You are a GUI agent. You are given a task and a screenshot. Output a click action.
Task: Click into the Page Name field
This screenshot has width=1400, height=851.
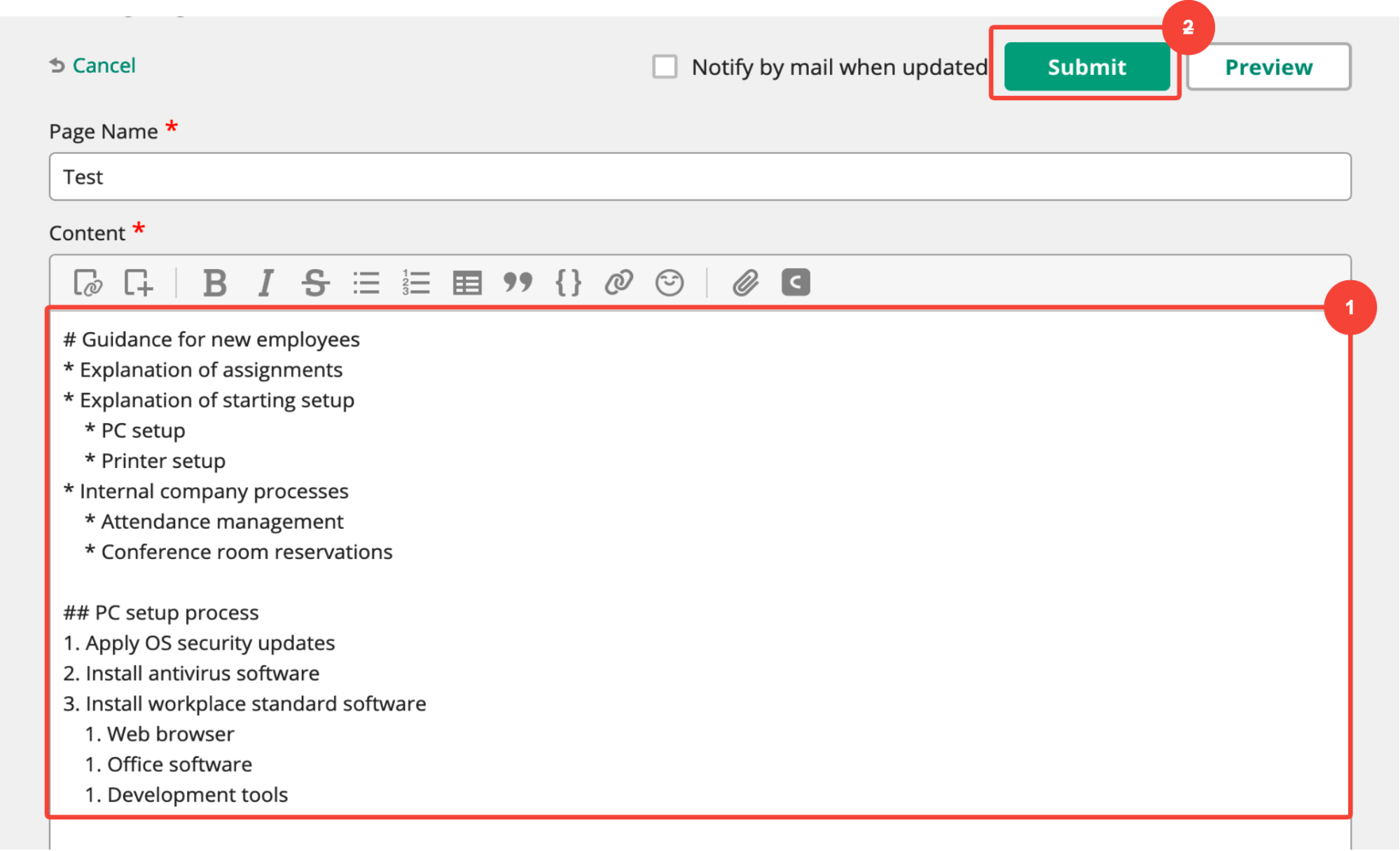pyautogui.click(x=699, y=177)
